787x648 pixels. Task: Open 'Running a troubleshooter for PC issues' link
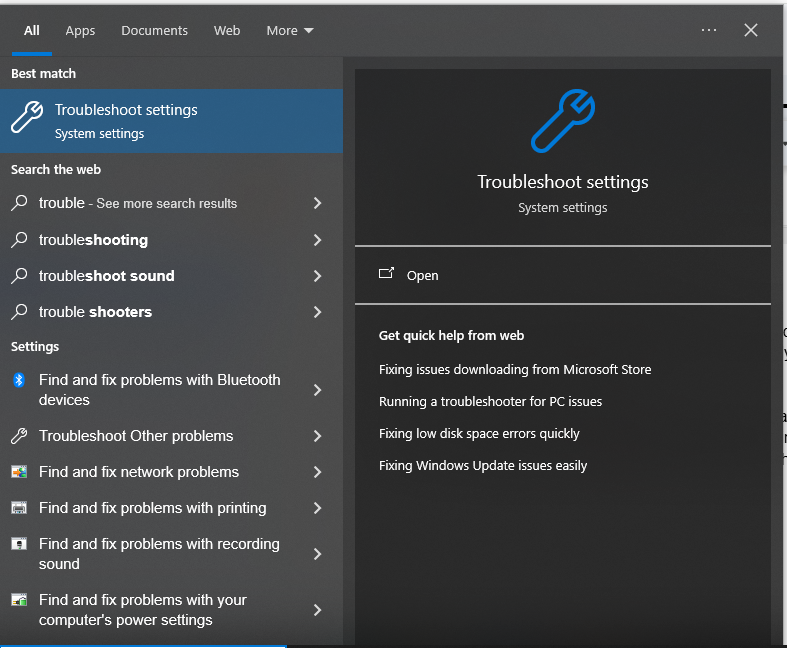[x=490, y=402]
